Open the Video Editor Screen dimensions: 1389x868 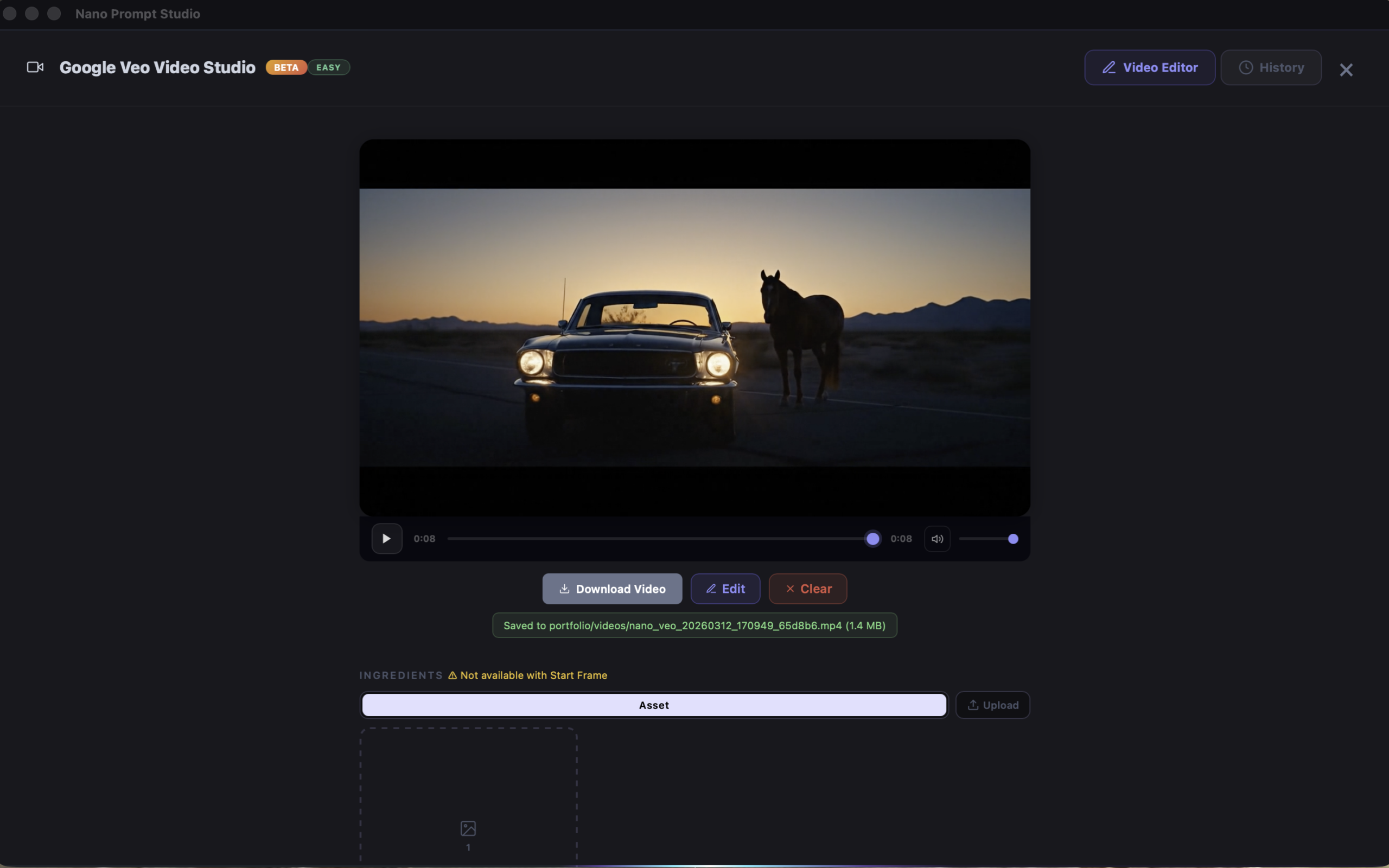(x=1149, y=67)
